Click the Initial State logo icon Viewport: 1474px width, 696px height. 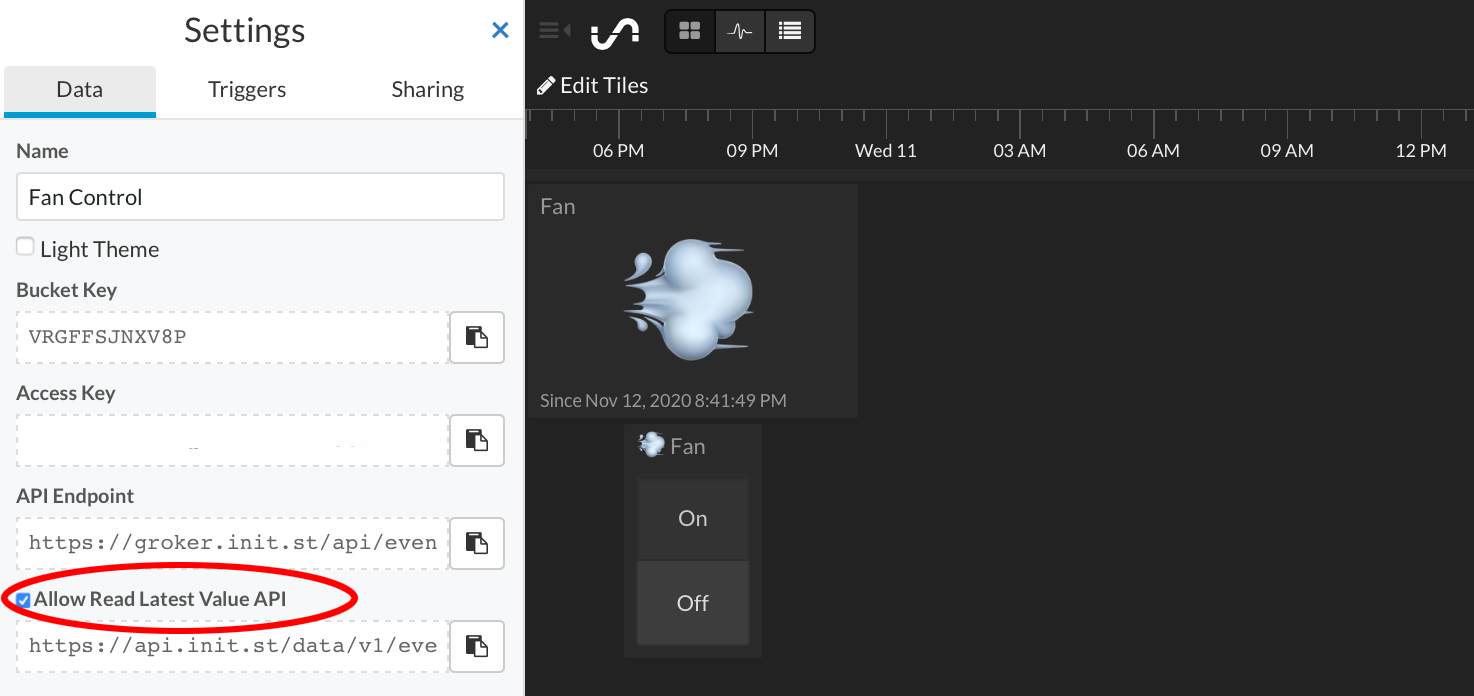coord(615,33)
